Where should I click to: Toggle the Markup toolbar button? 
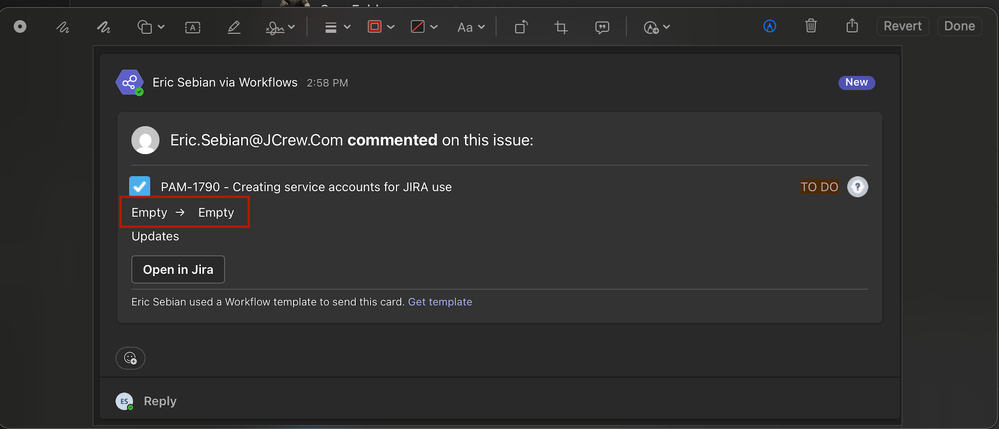pyautogui.click(x=770, y=26)
